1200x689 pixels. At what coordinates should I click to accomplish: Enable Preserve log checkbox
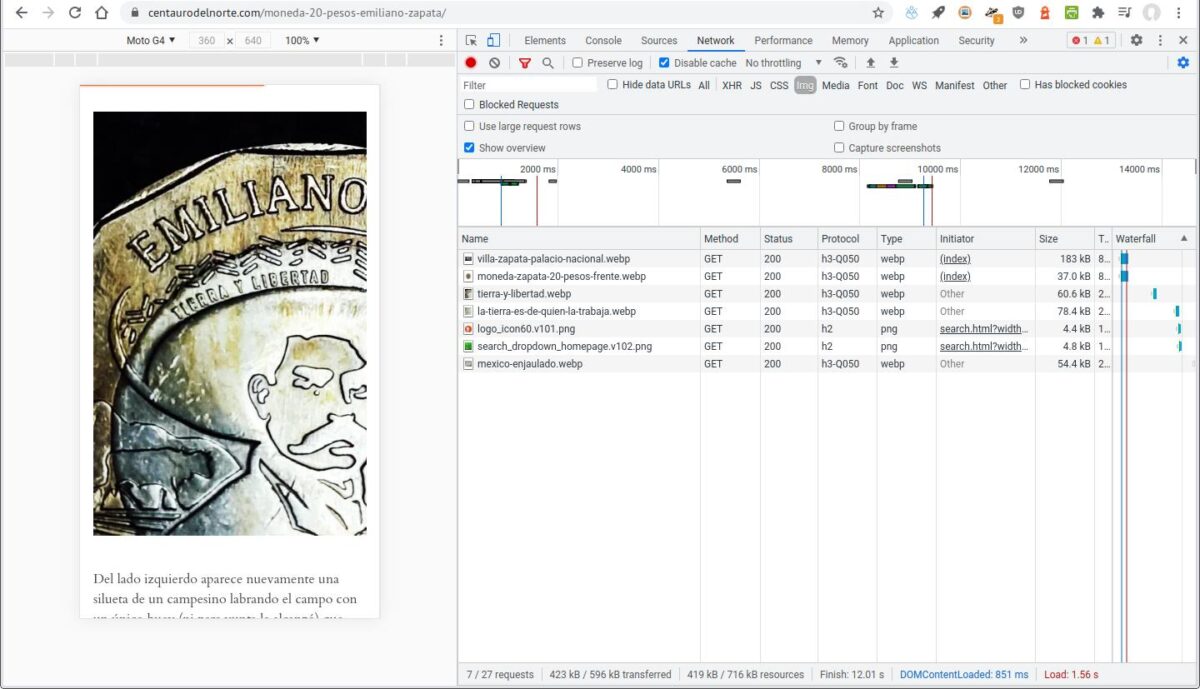[x=577, y=63]
